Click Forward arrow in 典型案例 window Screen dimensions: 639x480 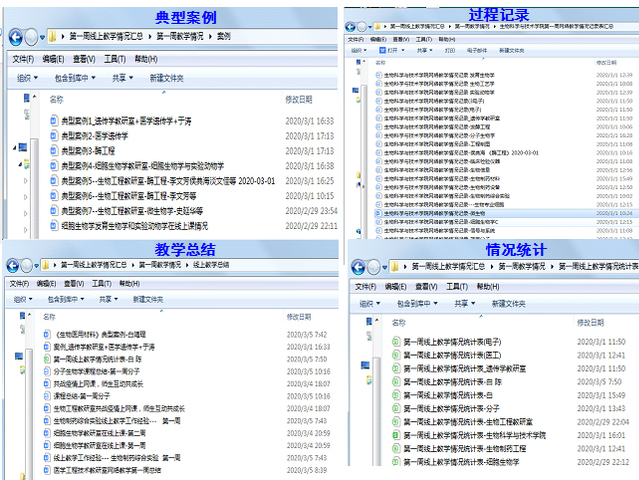(33, 37)
